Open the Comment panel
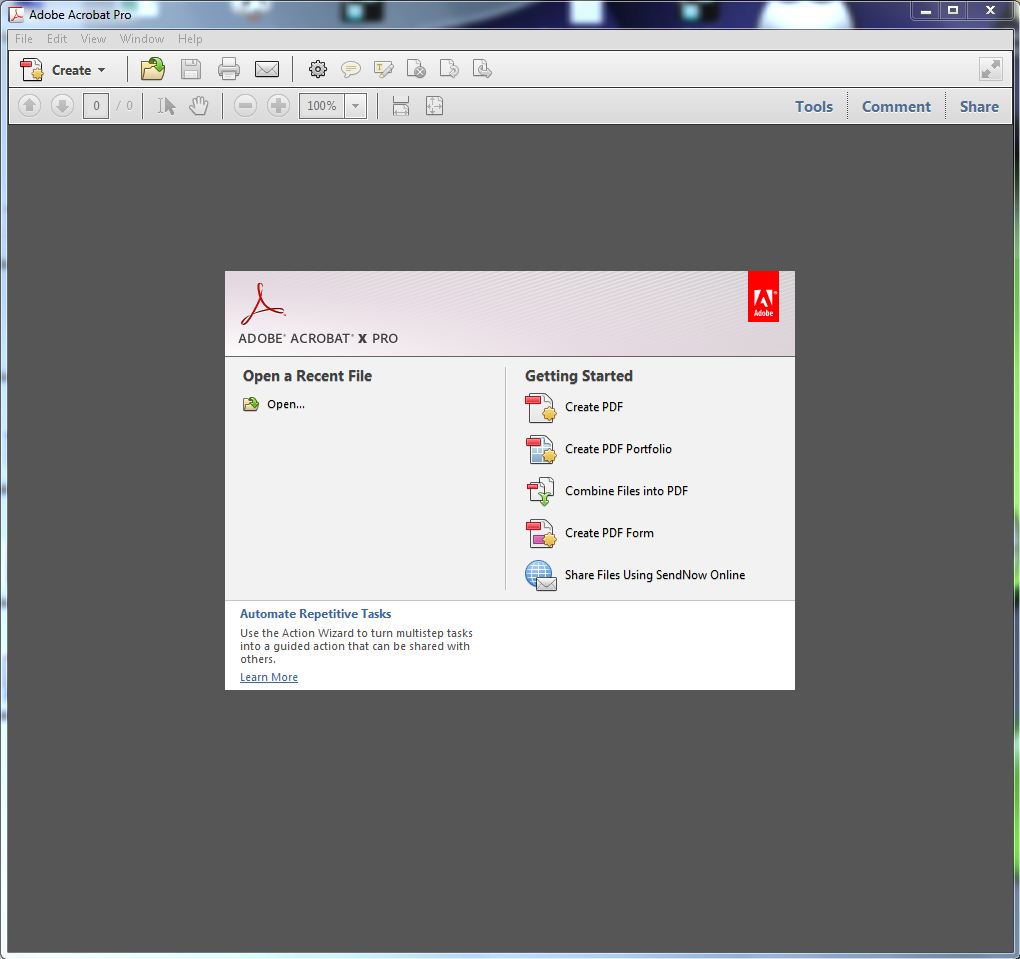 (x=895, y=106)
